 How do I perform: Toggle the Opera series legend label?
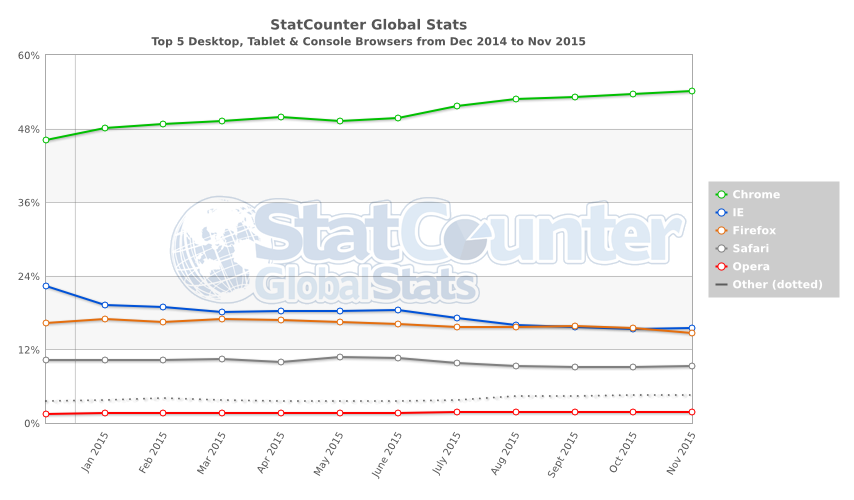point(750,267)
